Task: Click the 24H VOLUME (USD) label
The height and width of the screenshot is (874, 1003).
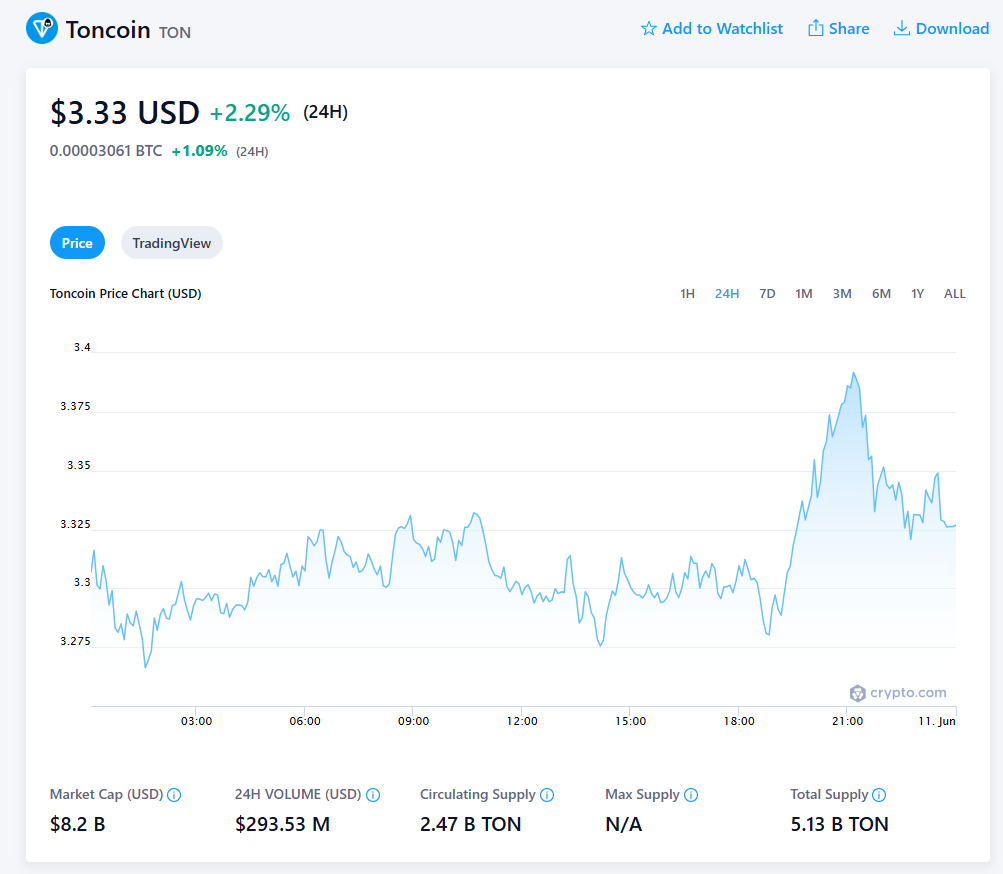Action: point(298,795)
